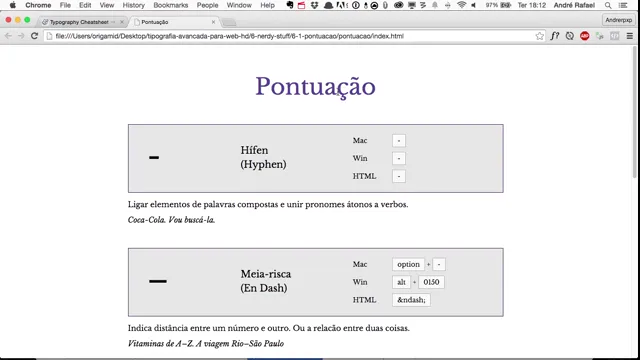Click the Hífen (Hyphen) title

point(263,157)
